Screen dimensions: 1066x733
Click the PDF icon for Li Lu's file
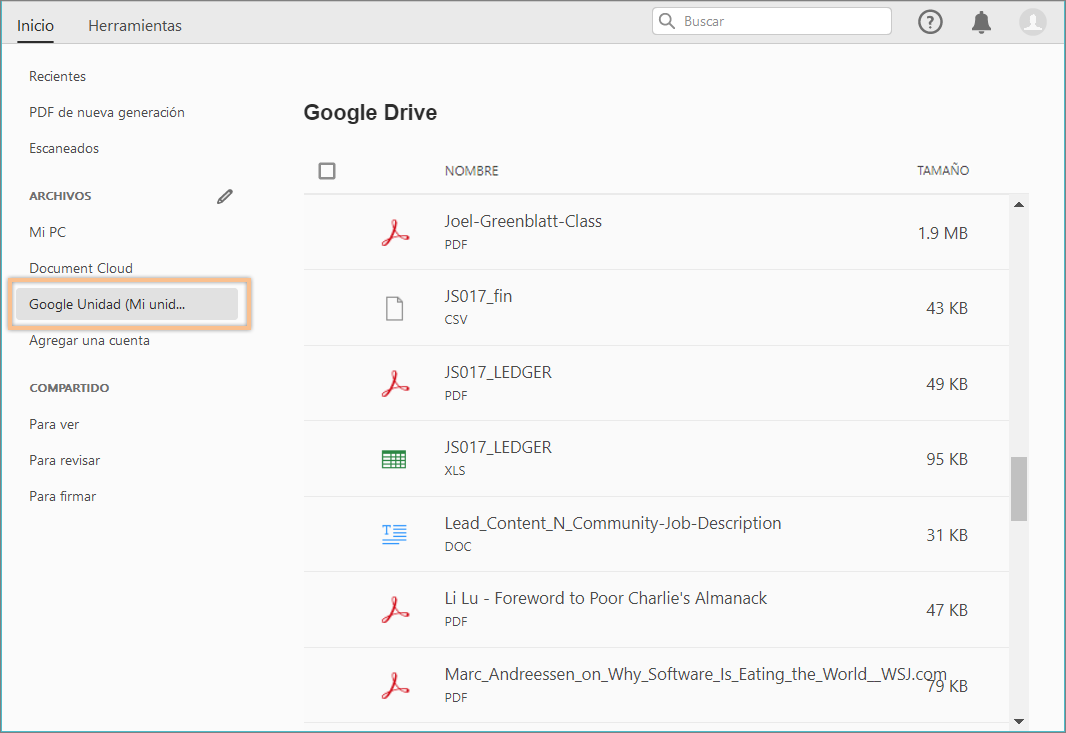395,609
